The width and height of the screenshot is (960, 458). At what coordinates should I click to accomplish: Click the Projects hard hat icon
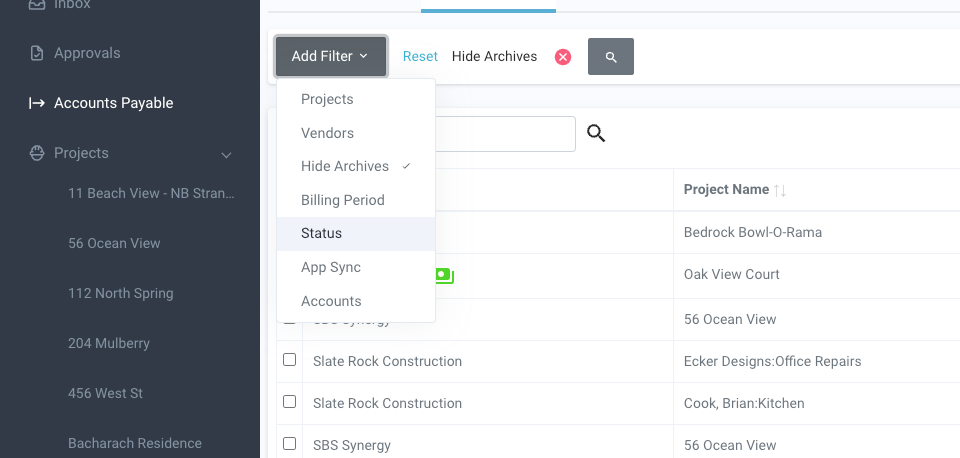point(37,153)
